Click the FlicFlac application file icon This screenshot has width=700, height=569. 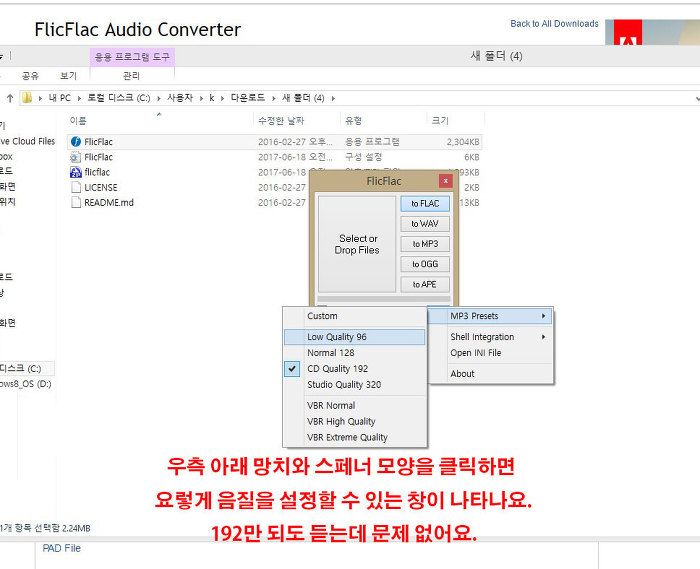pos(76,141)
